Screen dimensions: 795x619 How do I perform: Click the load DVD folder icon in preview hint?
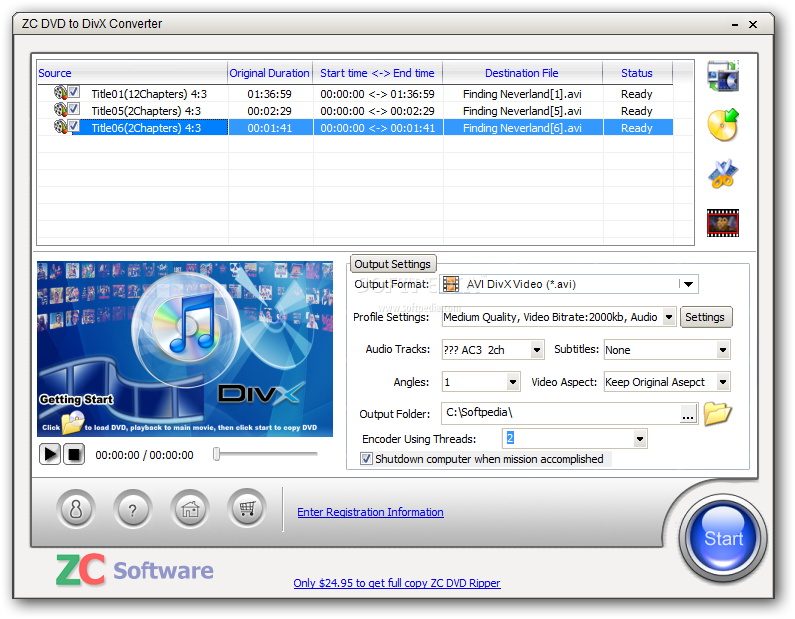click(x=73, y=423)
